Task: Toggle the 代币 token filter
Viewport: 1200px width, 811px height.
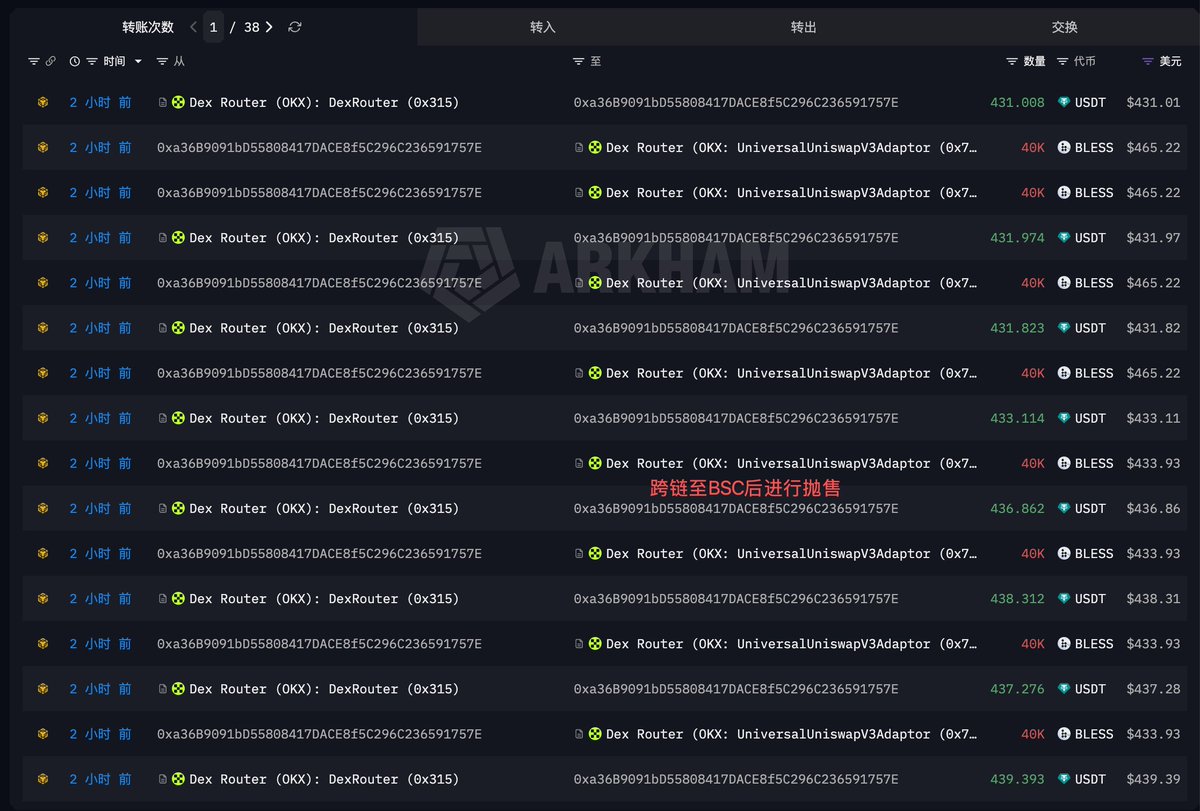Action: point(1063,62)
